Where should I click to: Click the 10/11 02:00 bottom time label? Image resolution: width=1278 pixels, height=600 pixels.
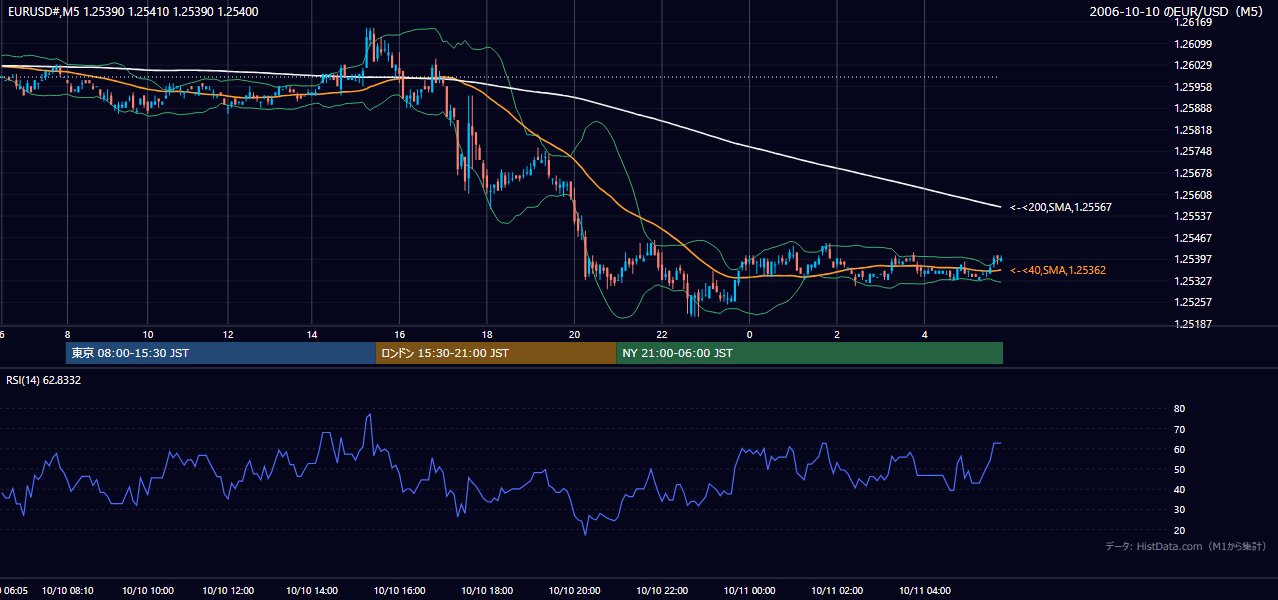837,590
